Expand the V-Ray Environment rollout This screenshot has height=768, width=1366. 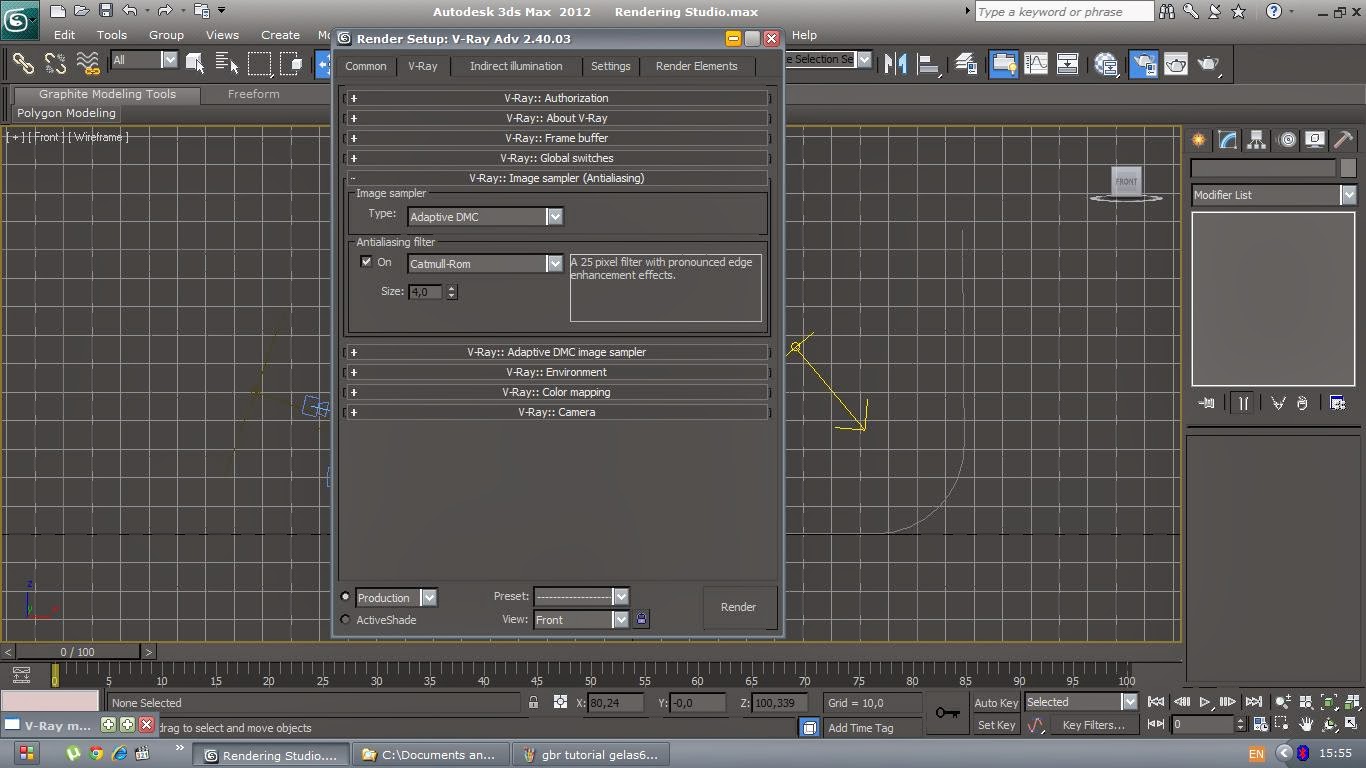tap(556, 372)
